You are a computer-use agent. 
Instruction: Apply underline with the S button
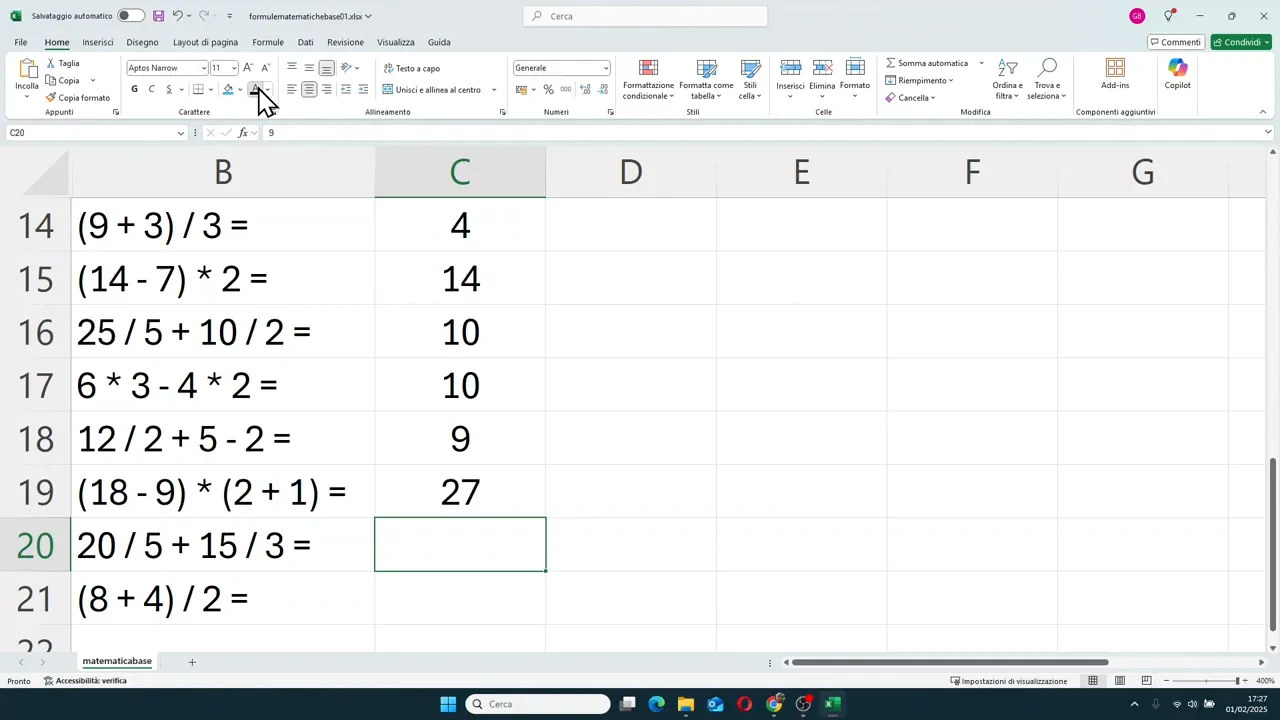(x=169, y=90)
